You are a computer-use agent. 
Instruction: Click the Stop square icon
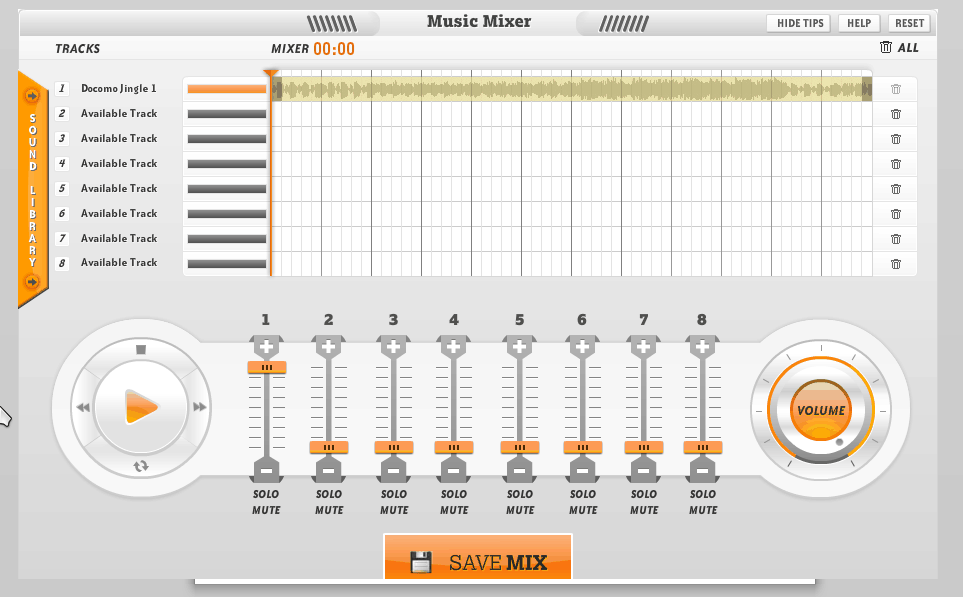click(141, 350)
